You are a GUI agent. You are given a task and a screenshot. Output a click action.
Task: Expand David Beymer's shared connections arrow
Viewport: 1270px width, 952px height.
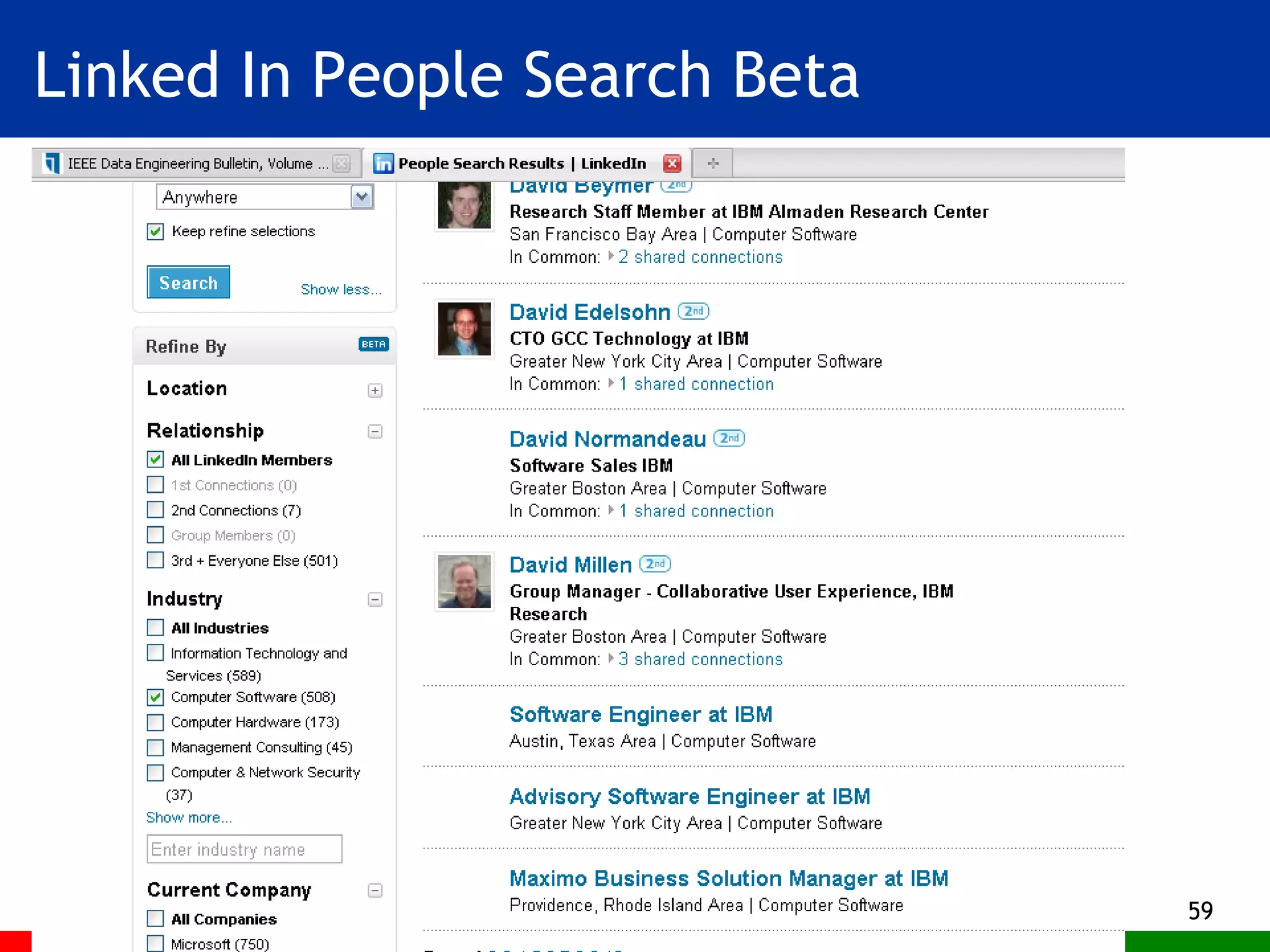[x=611, y=256]
